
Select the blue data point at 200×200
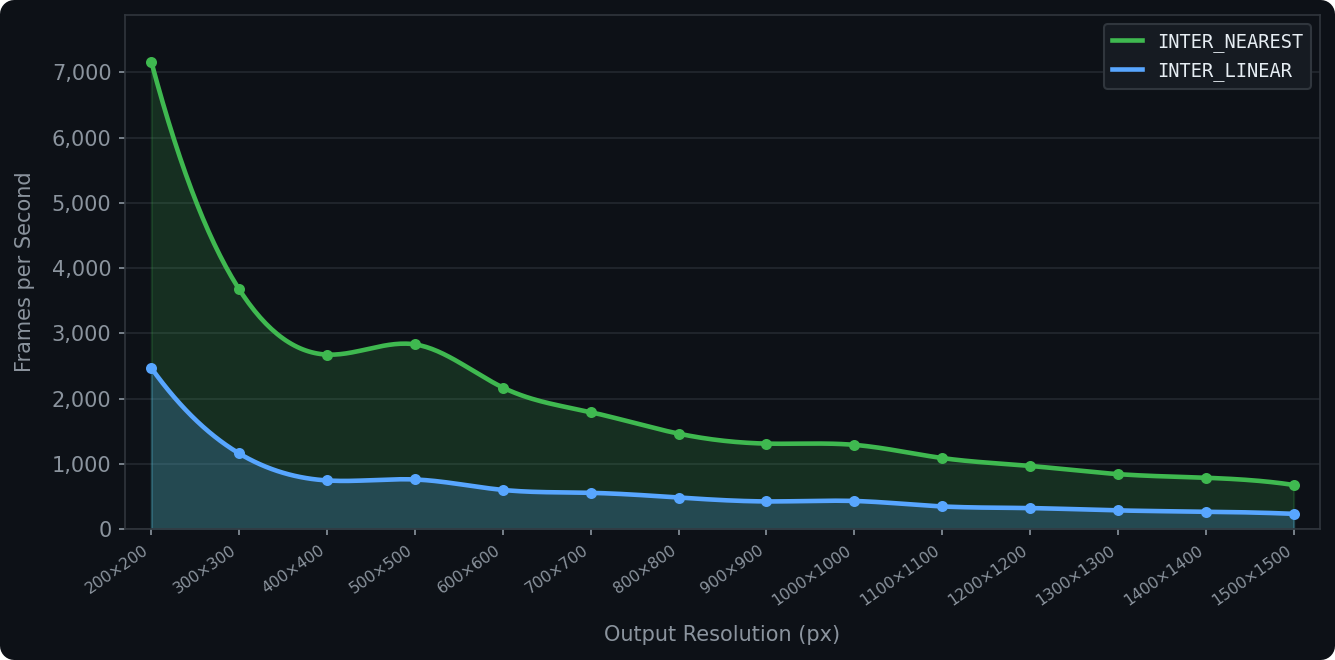pos(151,369)
